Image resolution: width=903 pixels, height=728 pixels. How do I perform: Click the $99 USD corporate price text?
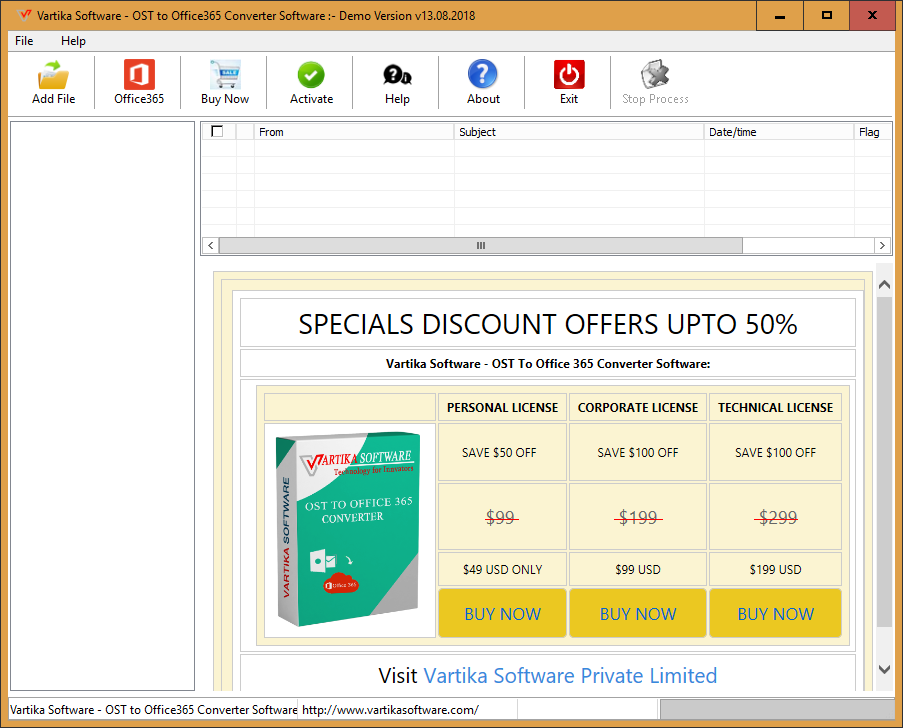click(x=638, y=570)
